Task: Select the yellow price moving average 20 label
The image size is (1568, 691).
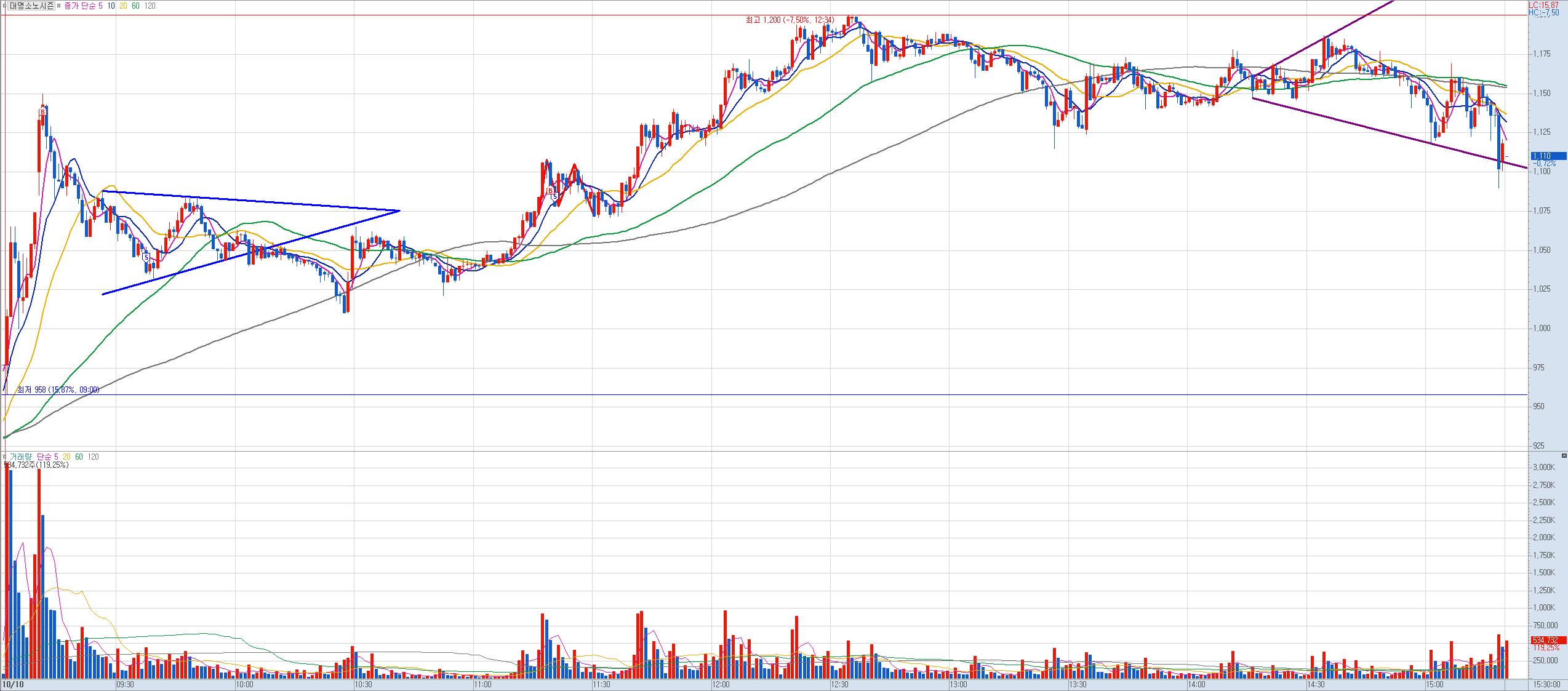Action: (x=123, y=6)
